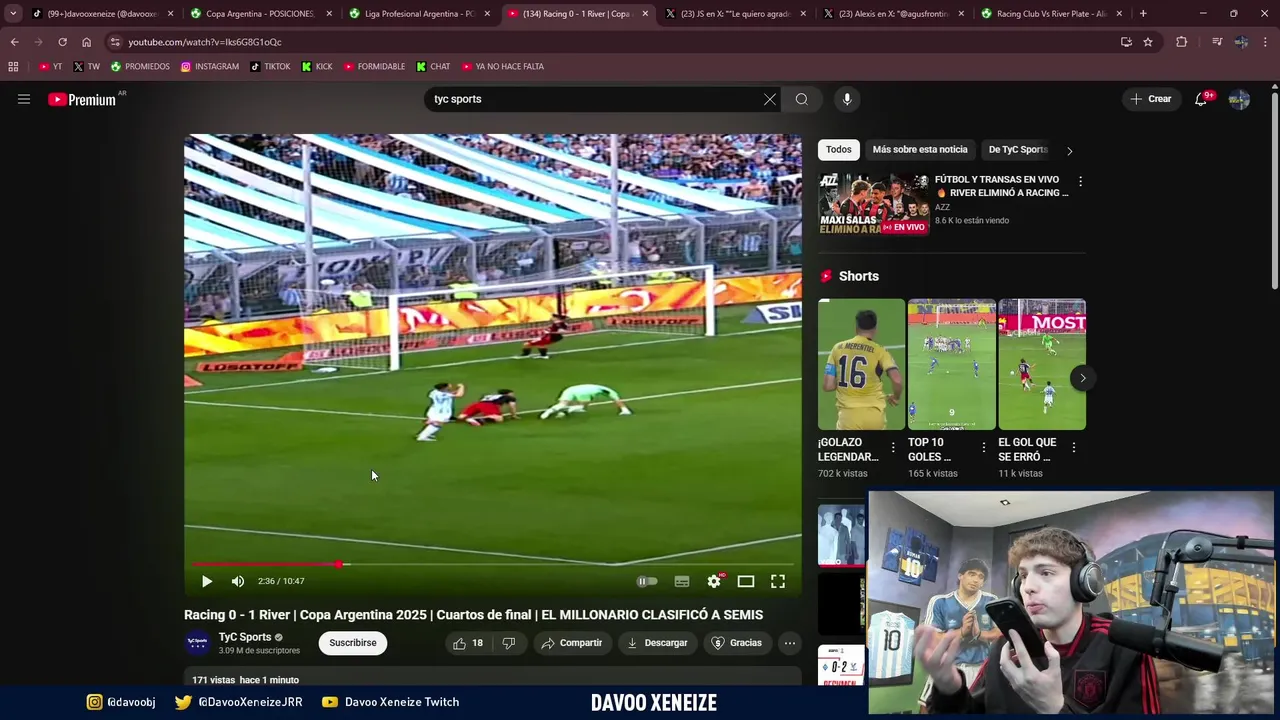Open the browser extensions menu
This screenshot has width=1280, height=720.
tap(1181, 42)
